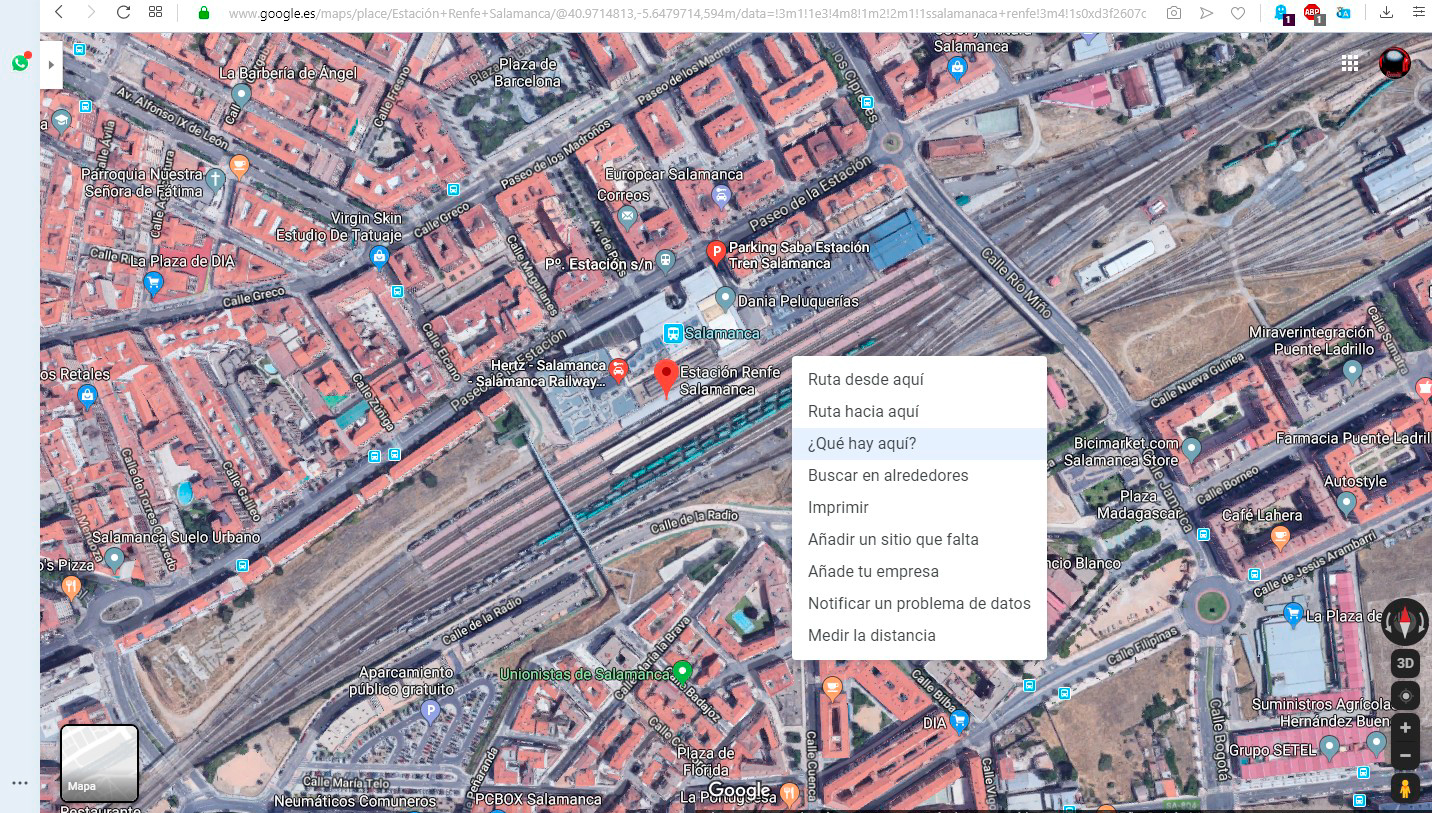Choose 'Ruta hacia aquí' in context menu

tap(919, 412)
